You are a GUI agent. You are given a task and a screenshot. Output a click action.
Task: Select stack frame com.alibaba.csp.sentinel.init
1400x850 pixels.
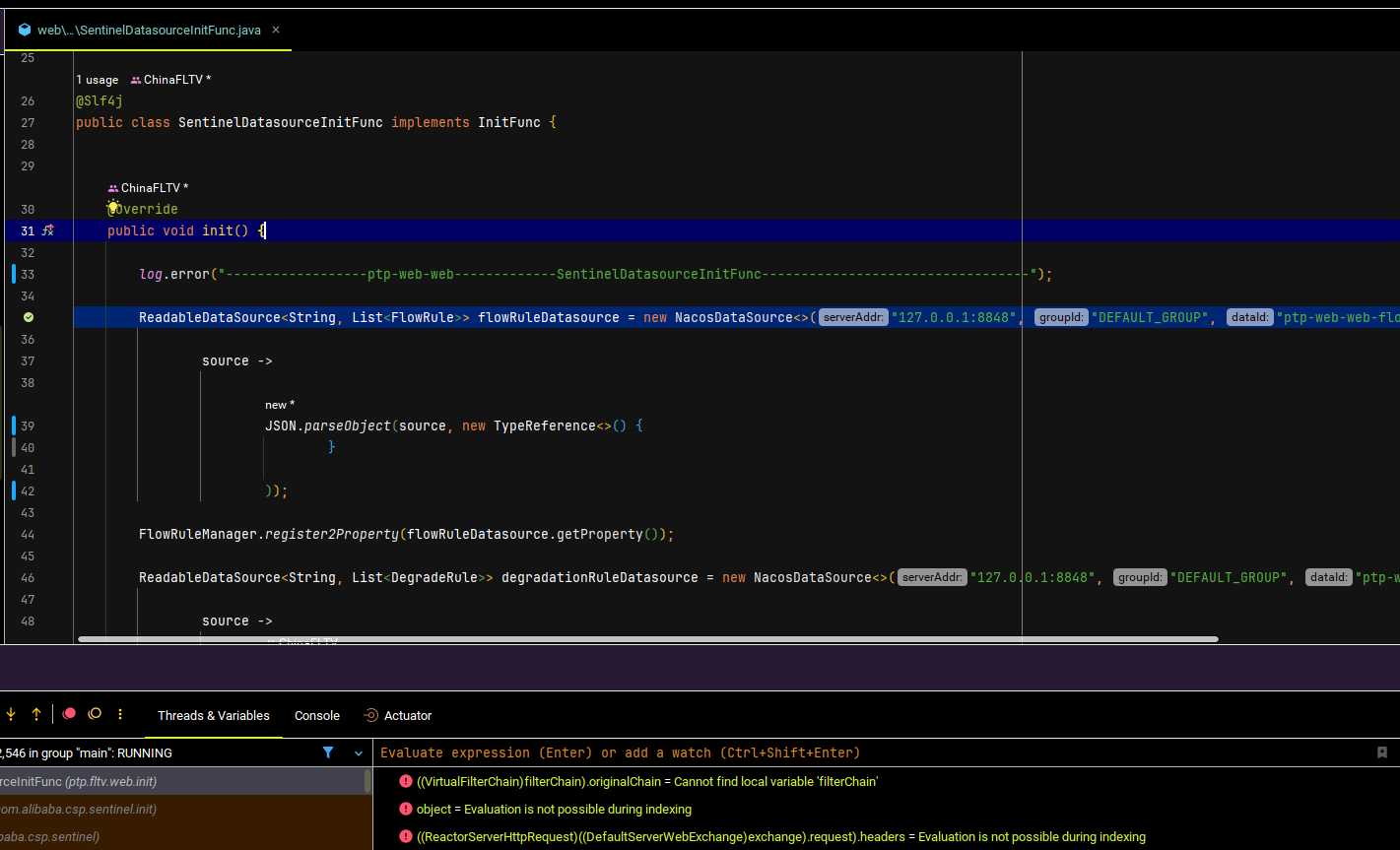coord(182,809)
